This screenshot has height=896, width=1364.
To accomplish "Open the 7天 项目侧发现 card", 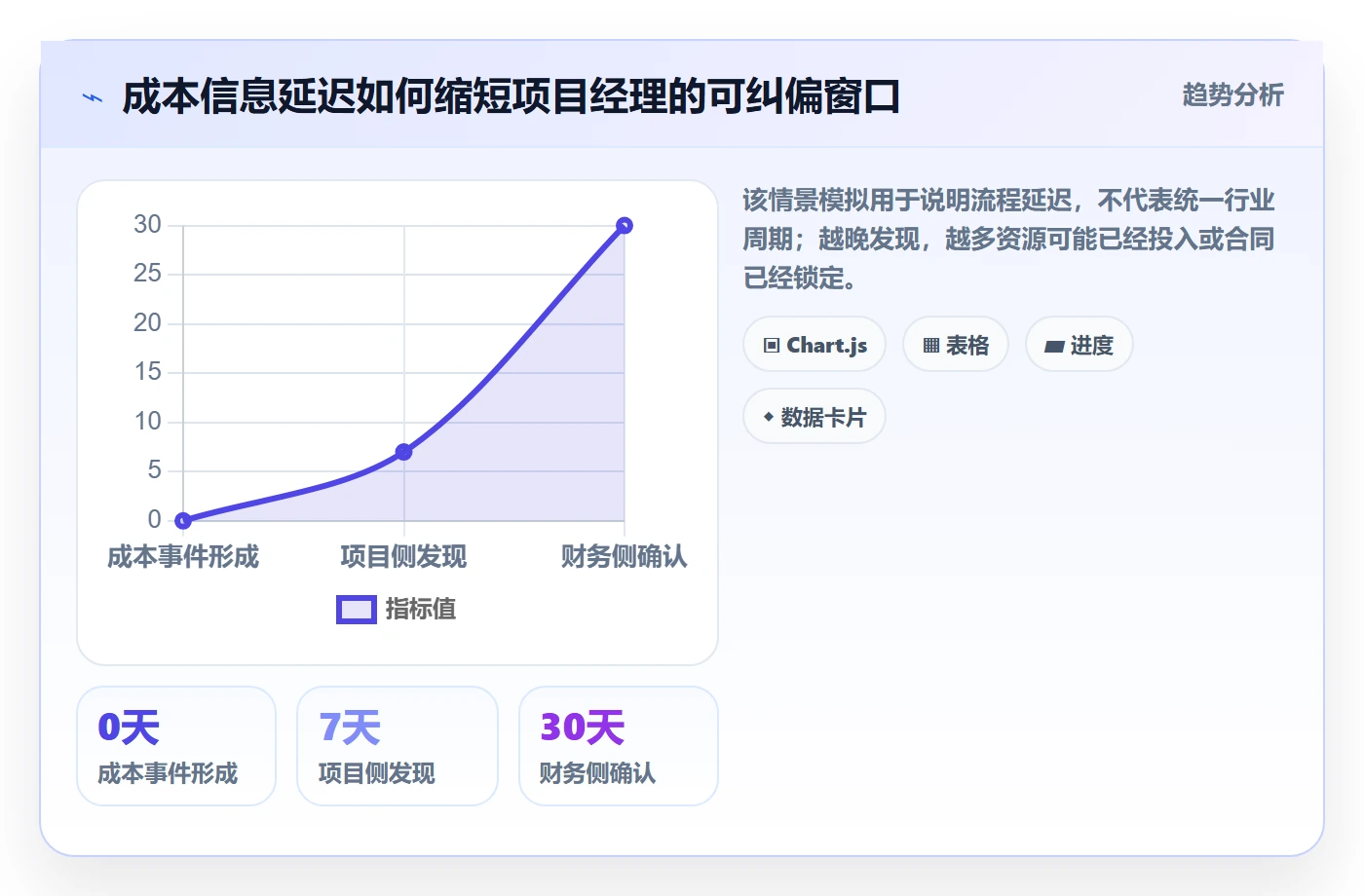I will click(x=398, y=746).
